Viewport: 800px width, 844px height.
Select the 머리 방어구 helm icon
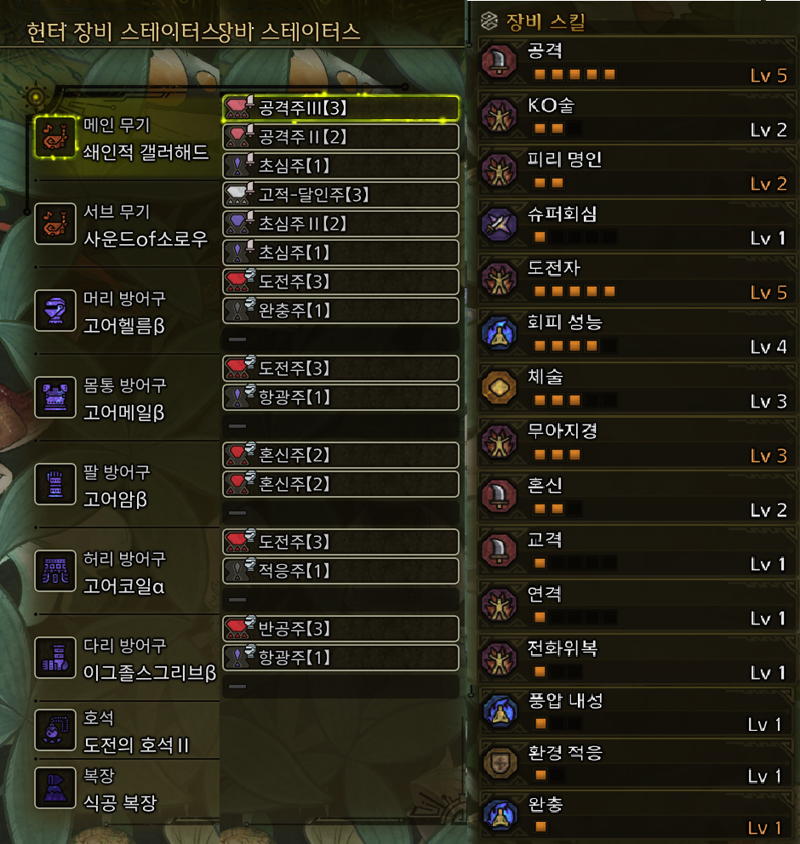[55, 311]
